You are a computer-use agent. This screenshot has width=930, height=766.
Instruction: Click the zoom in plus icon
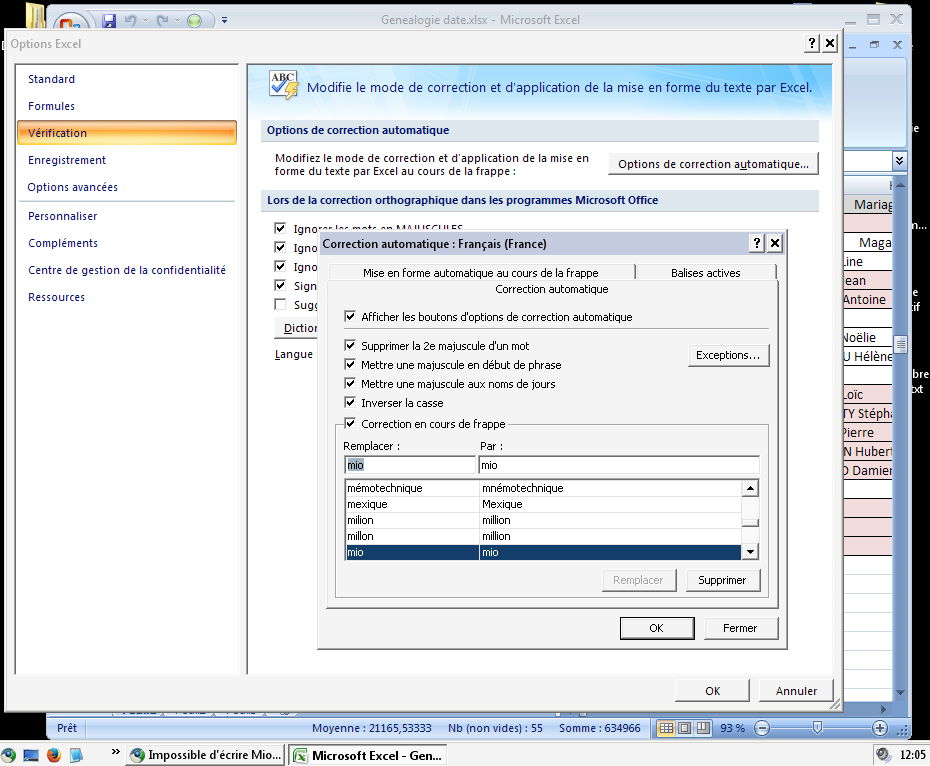coord(880,728)
